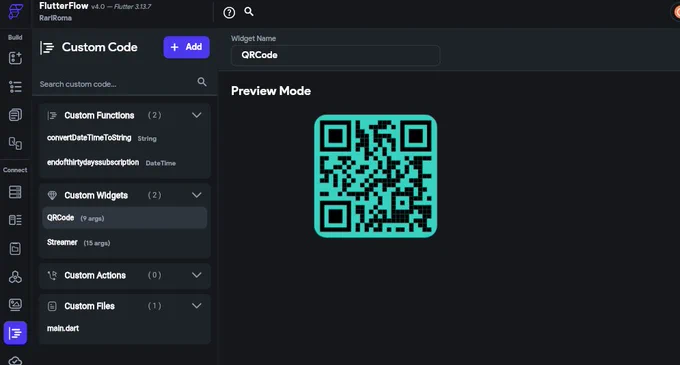Click the Widget Name input field
This screenshot has height=365, width=680.
point(336,55)
